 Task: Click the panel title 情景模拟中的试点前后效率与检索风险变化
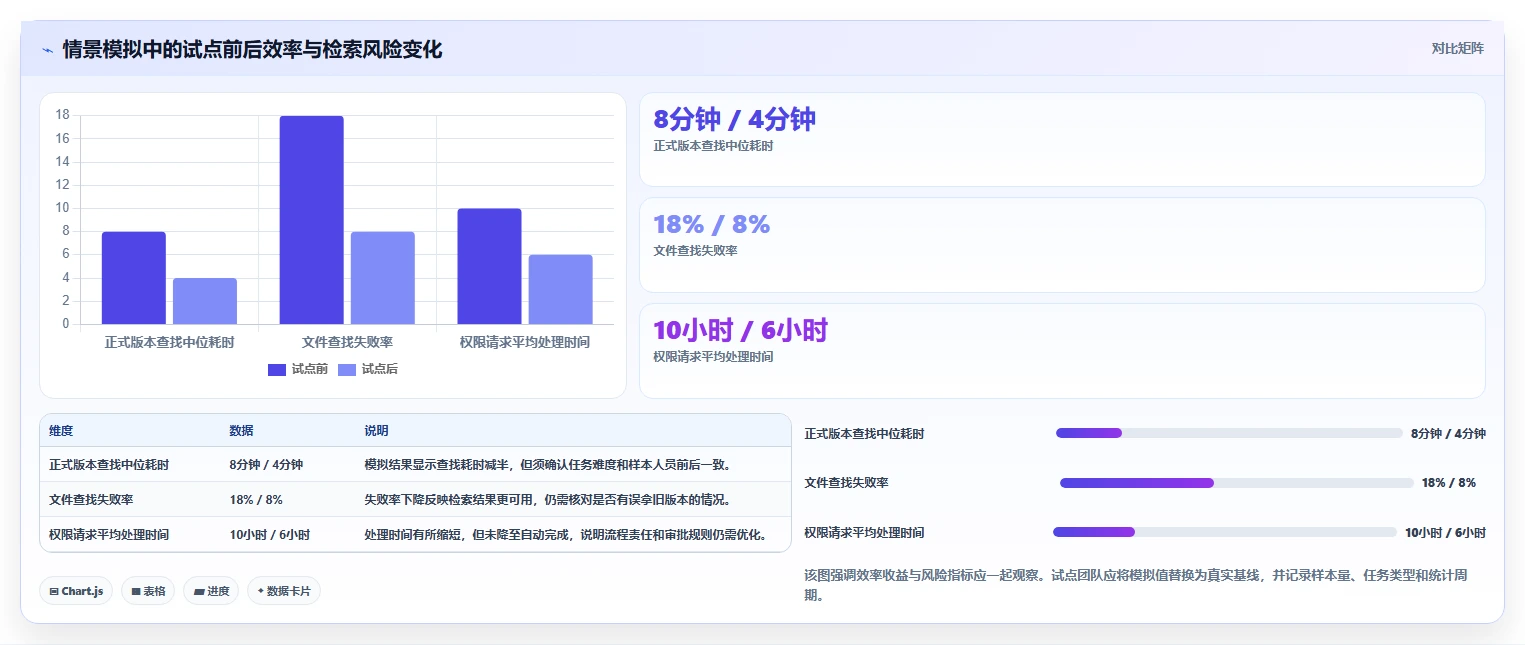(252, 49)
